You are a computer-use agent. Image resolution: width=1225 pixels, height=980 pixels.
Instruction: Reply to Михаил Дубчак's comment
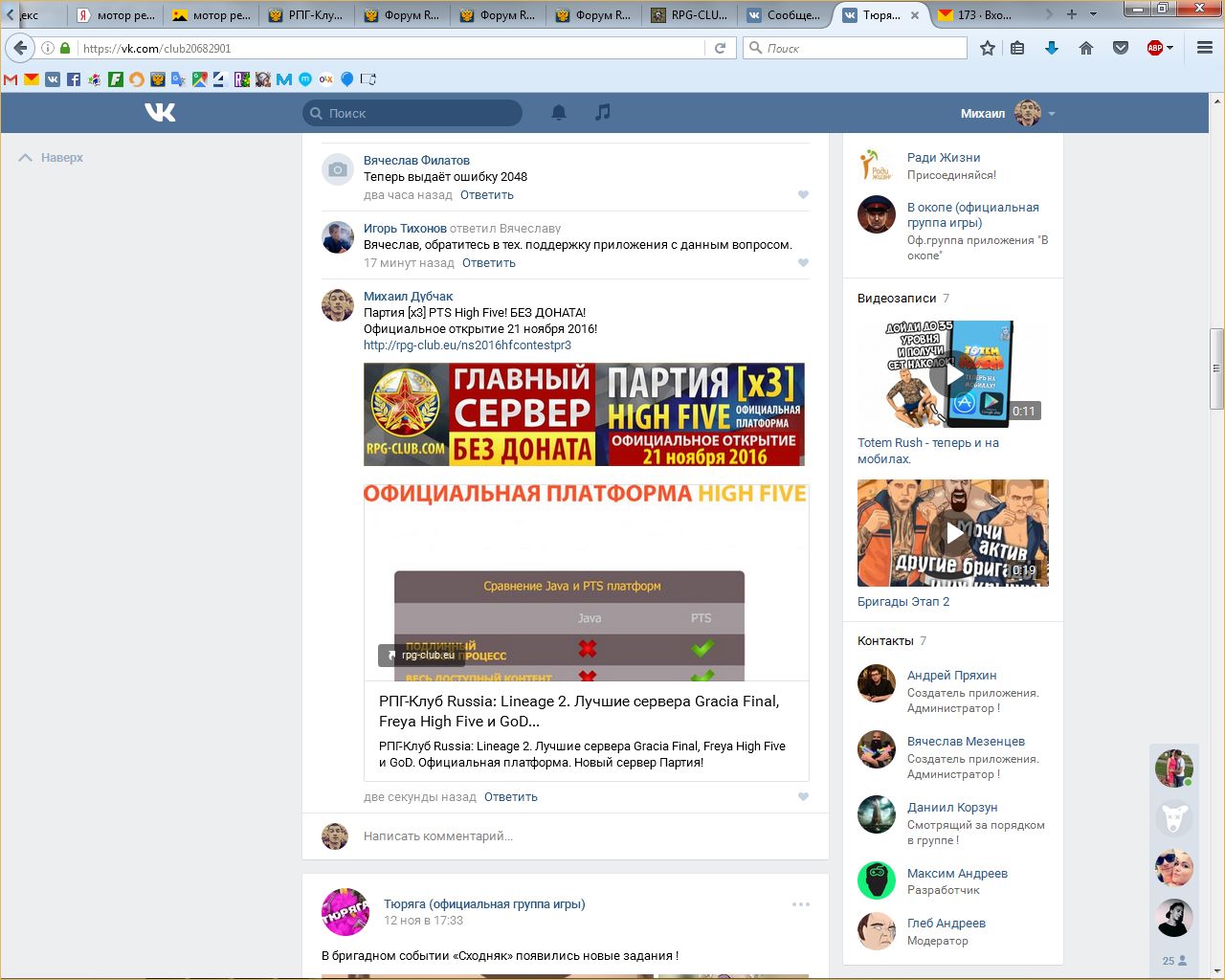[511, 796]
